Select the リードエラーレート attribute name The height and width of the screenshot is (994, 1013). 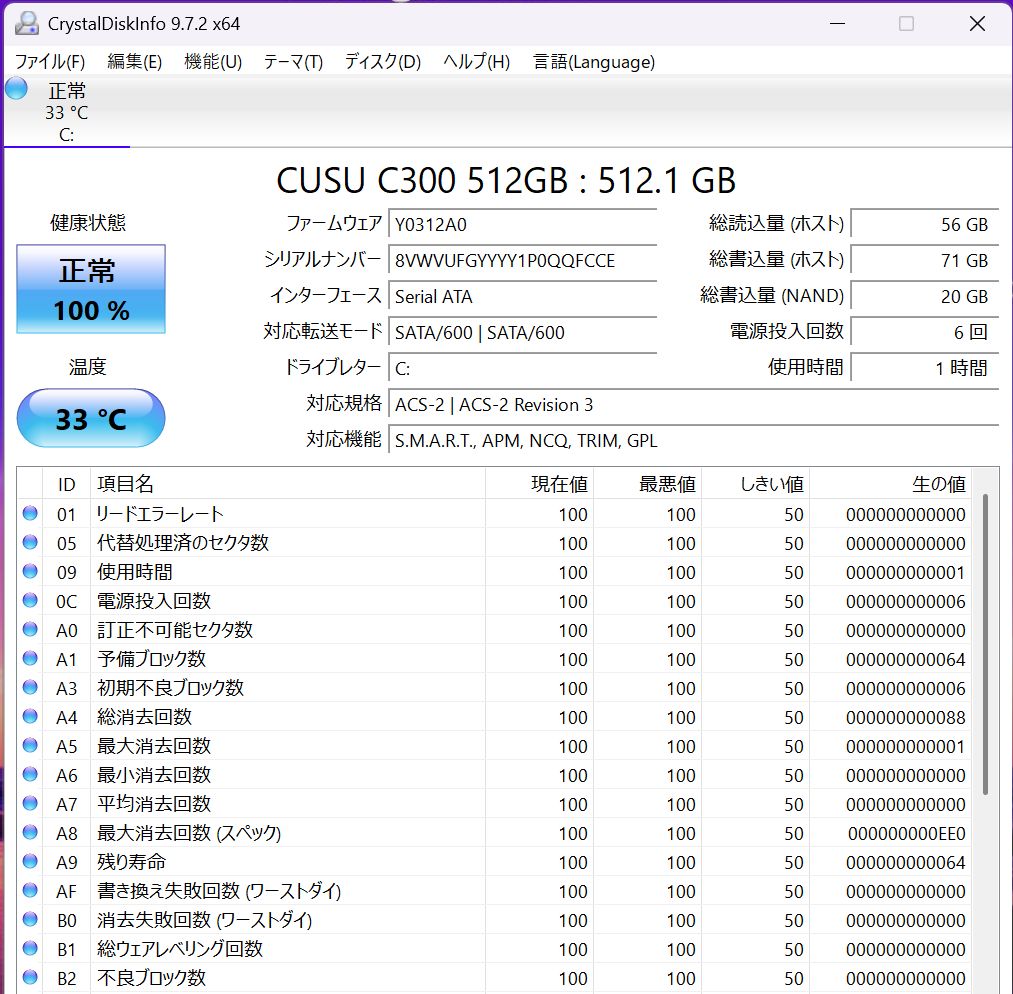[x=160, y=514]
